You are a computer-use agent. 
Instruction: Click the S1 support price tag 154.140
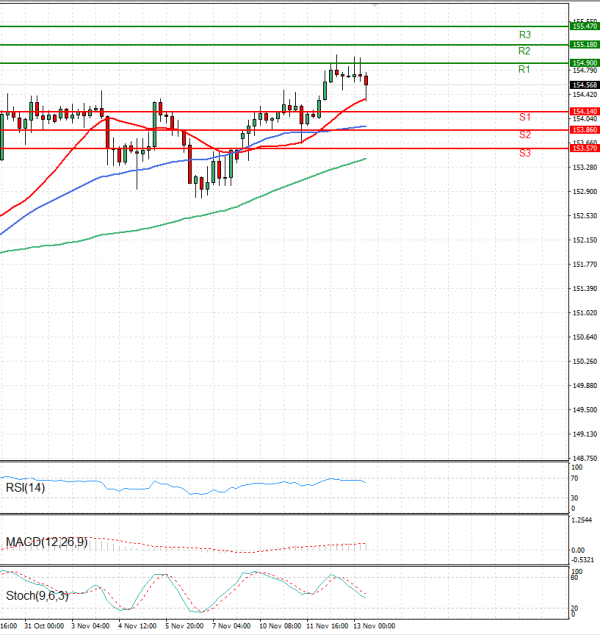[x=584, y=111]
